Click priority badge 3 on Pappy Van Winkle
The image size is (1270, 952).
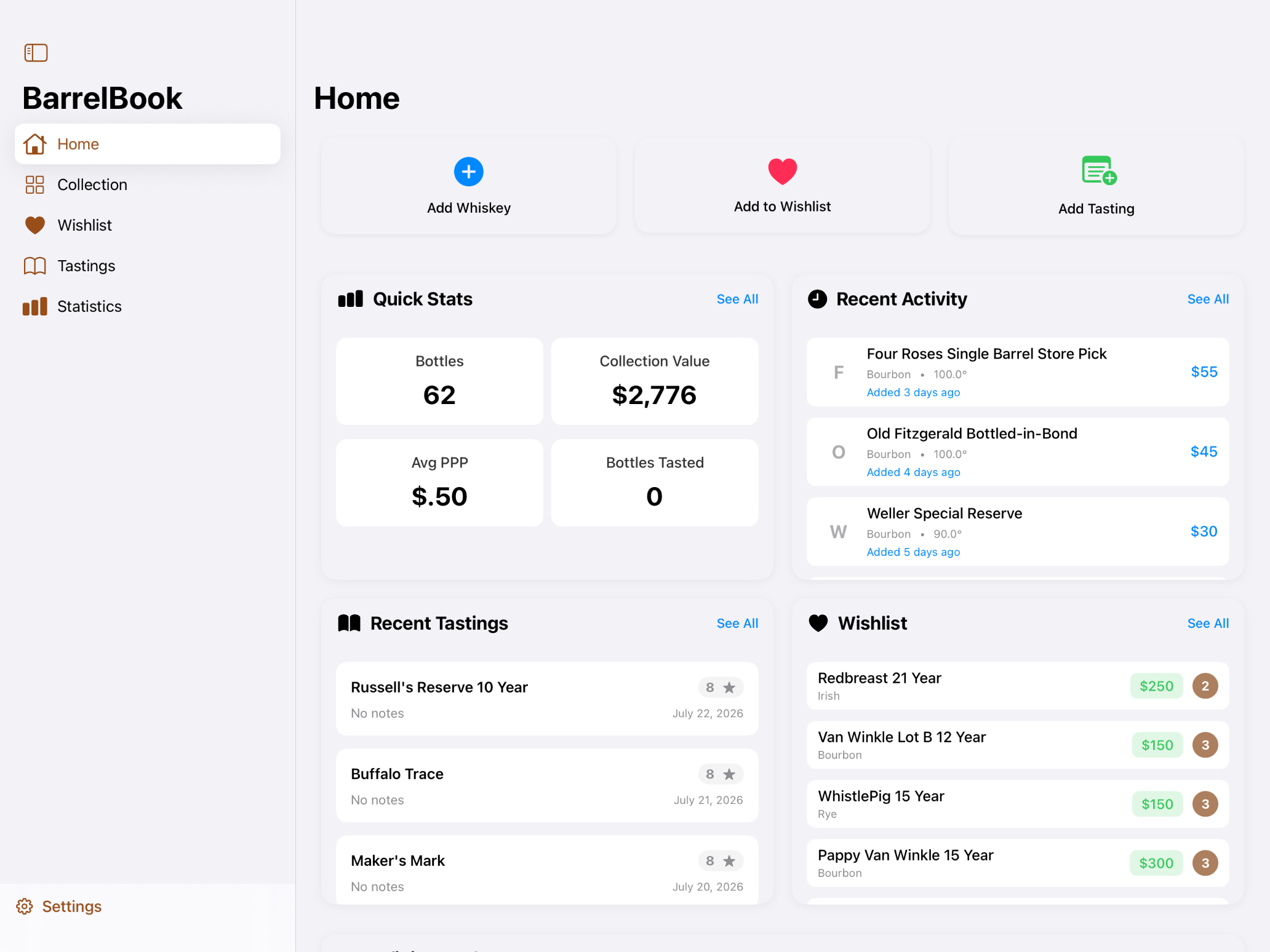click(x=1205, y=863)
